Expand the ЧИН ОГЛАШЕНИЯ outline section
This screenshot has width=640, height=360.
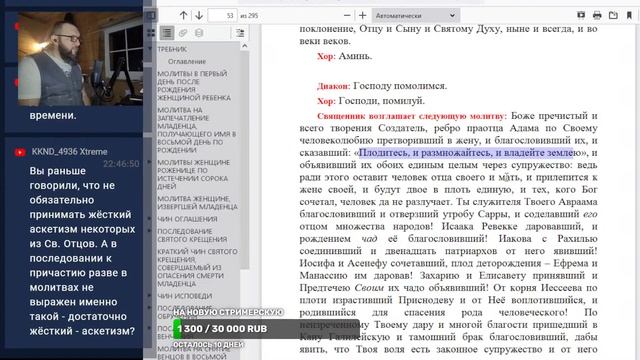150,219
